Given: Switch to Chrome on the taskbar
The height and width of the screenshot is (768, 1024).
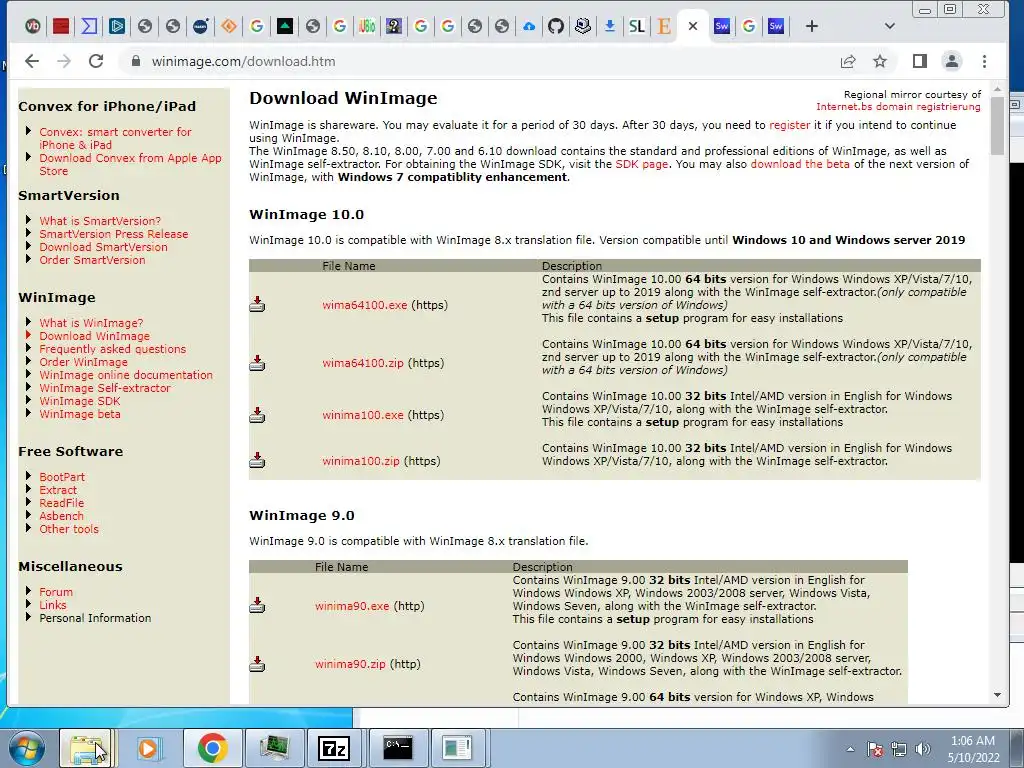Looking at the screenshot, I should pos(212,748).
